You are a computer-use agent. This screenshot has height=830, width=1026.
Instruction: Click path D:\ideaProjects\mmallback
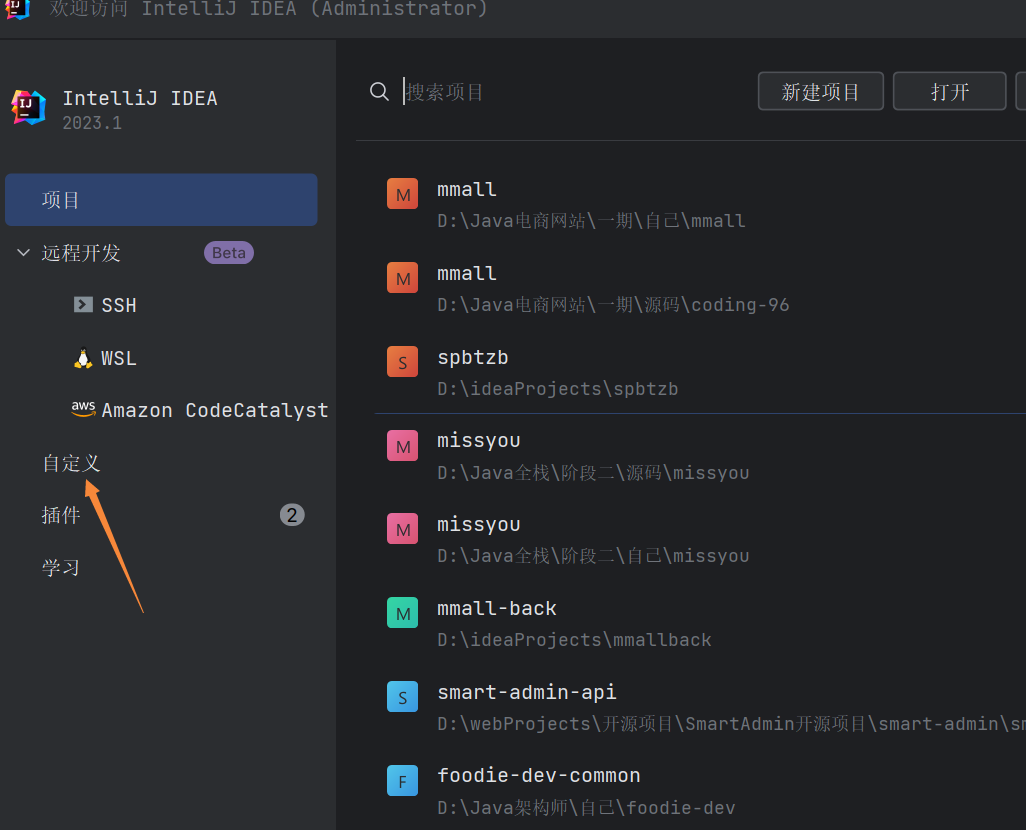click(x=574, y=640)
